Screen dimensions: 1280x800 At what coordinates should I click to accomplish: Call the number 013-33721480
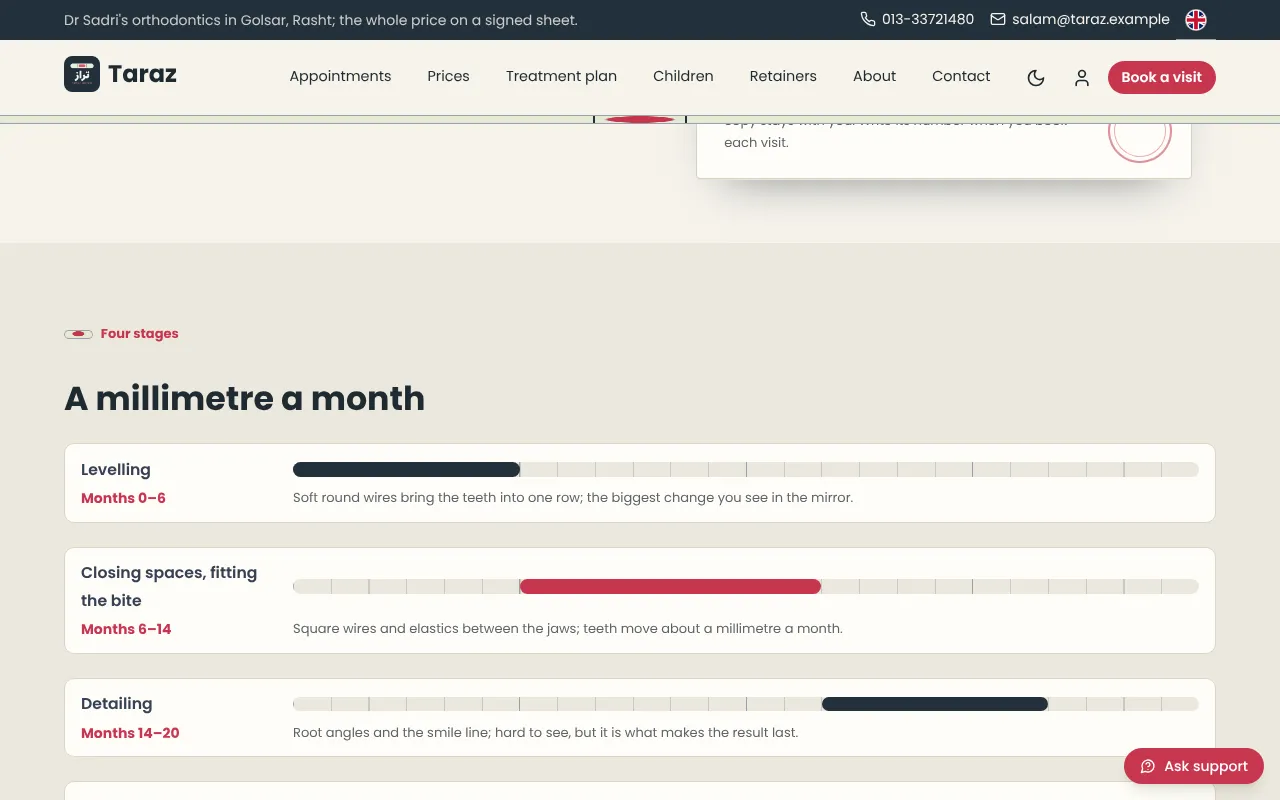coord(928,19)
